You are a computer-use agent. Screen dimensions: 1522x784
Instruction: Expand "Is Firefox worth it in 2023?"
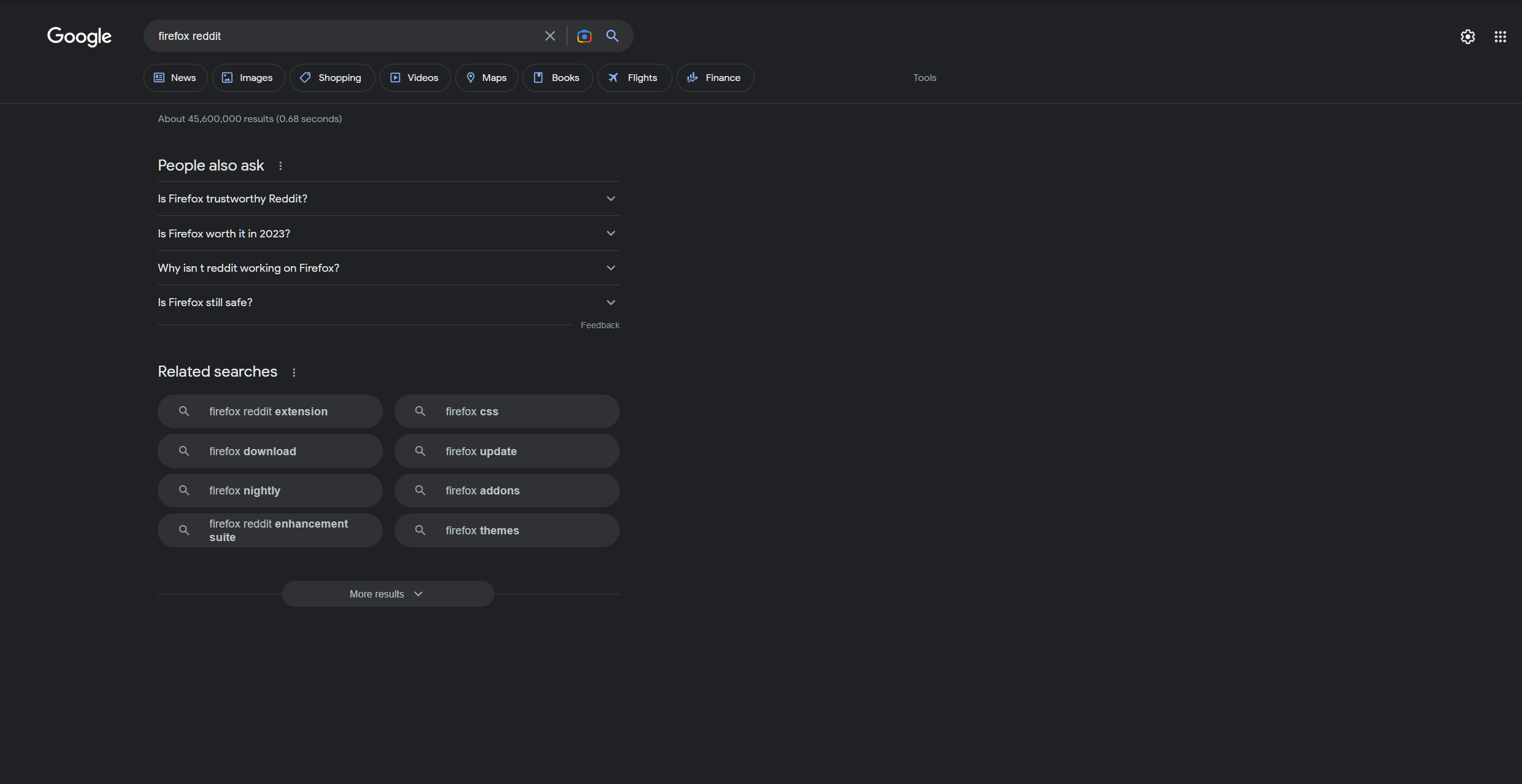[388, 234]
